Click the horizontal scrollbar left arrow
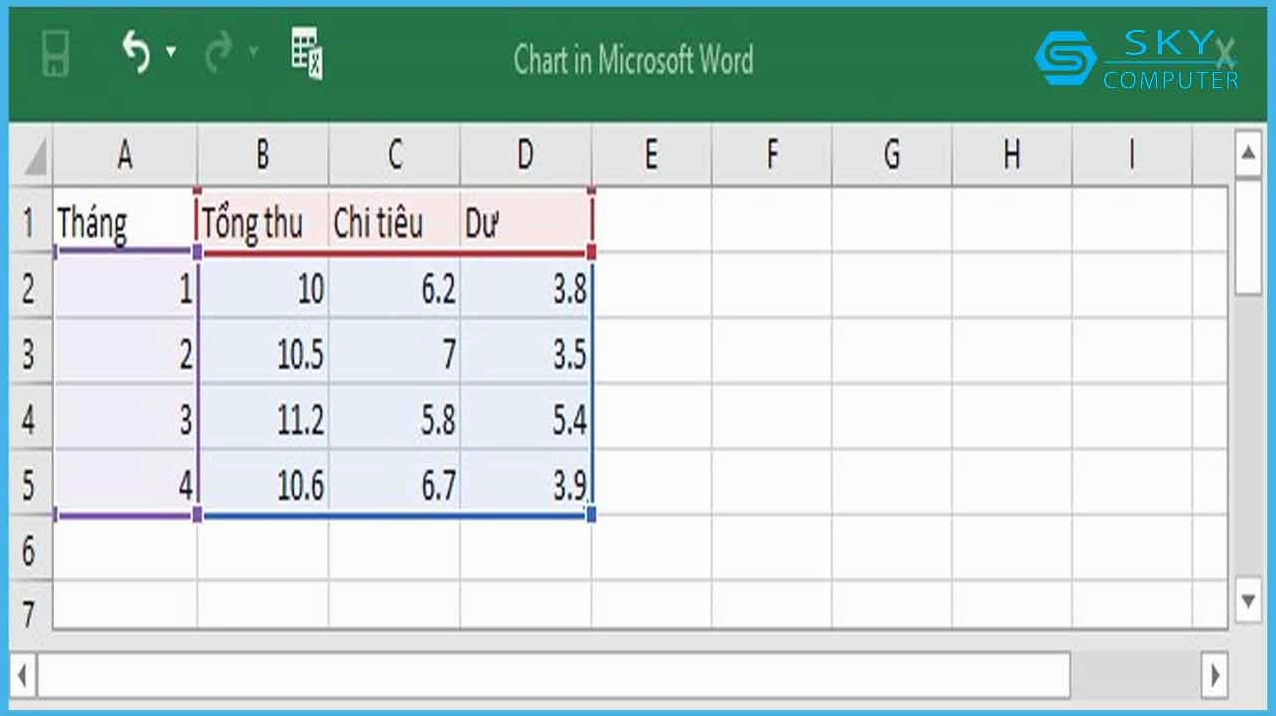Image resolution: width=1276 pixels, height=716 pixels. click(23, 674)
